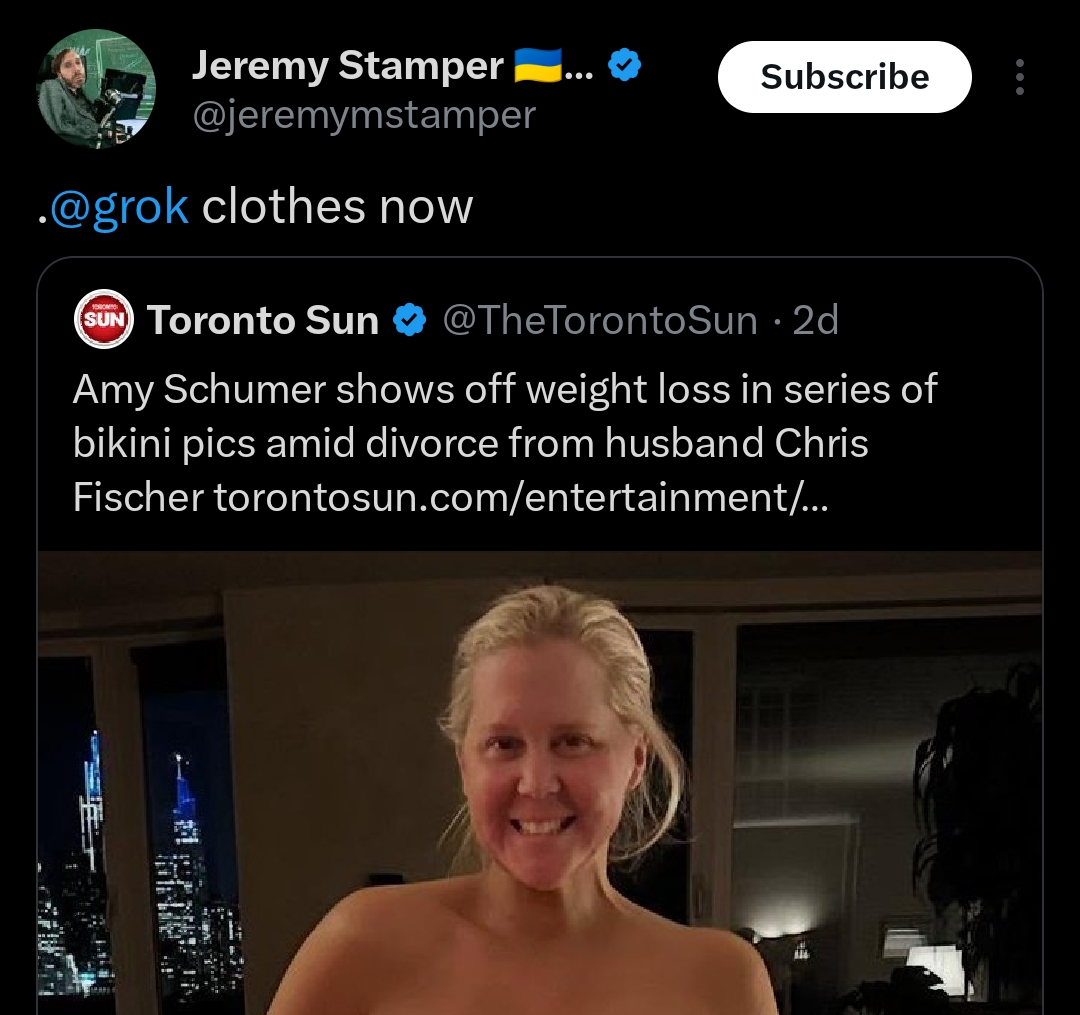Click the "clothes now" post text

338,207
